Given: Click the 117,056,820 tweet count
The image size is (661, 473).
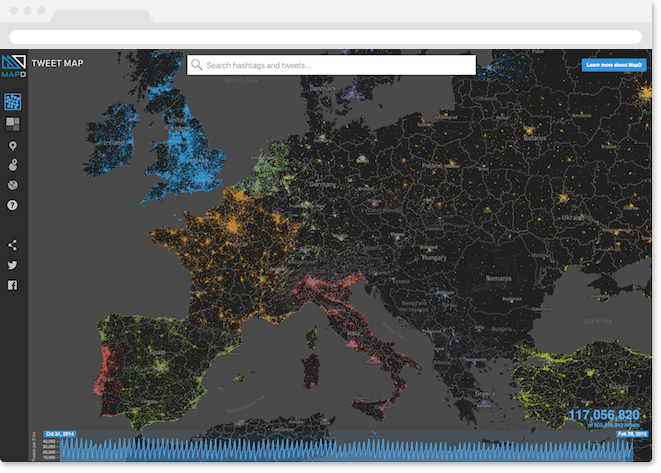Looking at the screenshot, I should click(604, 415).
